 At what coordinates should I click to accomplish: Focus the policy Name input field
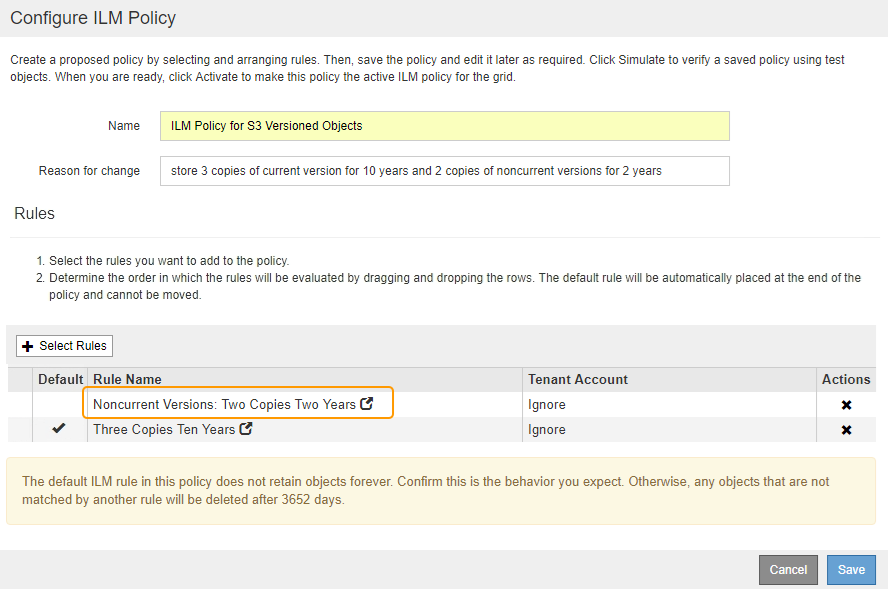(444, 126)
